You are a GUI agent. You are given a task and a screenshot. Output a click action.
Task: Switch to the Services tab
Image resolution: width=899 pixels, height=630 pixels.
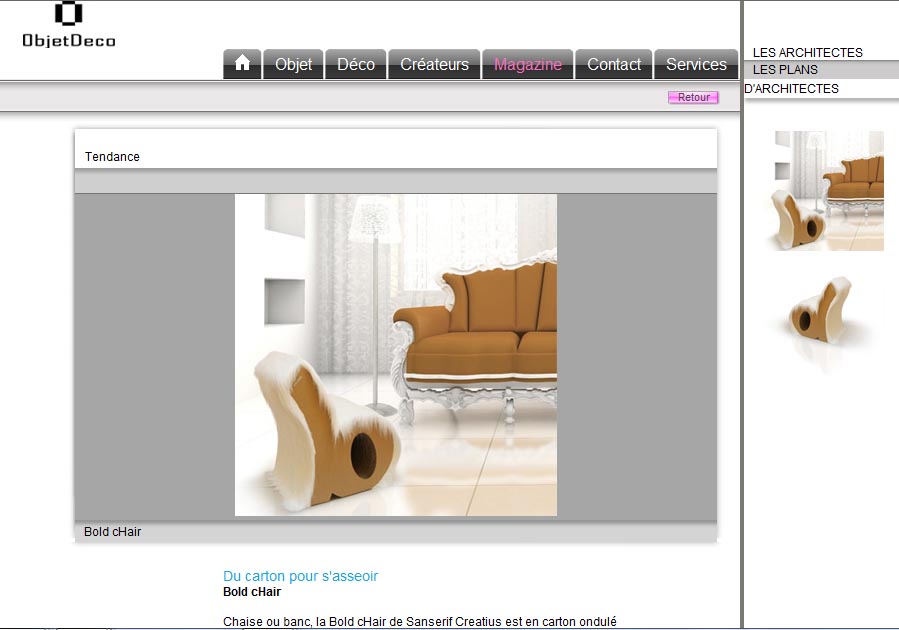click(696, 64)
